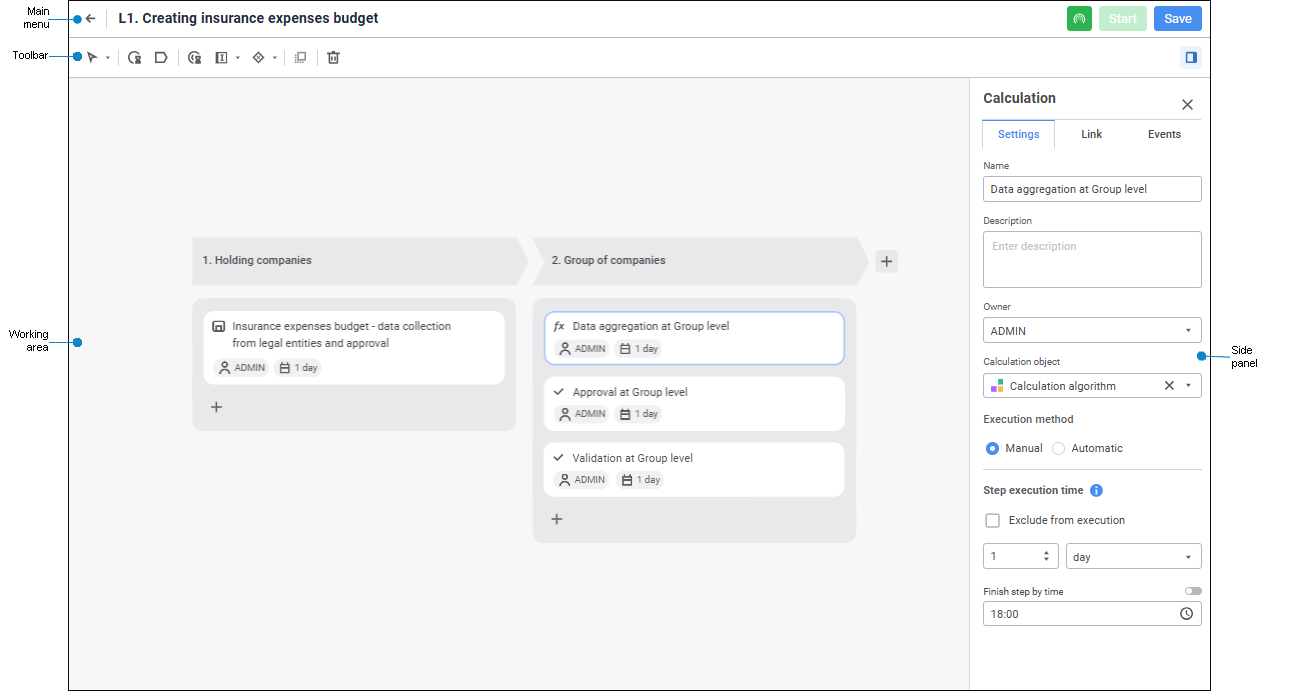Viewport: 1291px width, 691px height.
Task: Click ADMIN badge on Approval card
Action: pyautogui.click(x=582, y=414)
